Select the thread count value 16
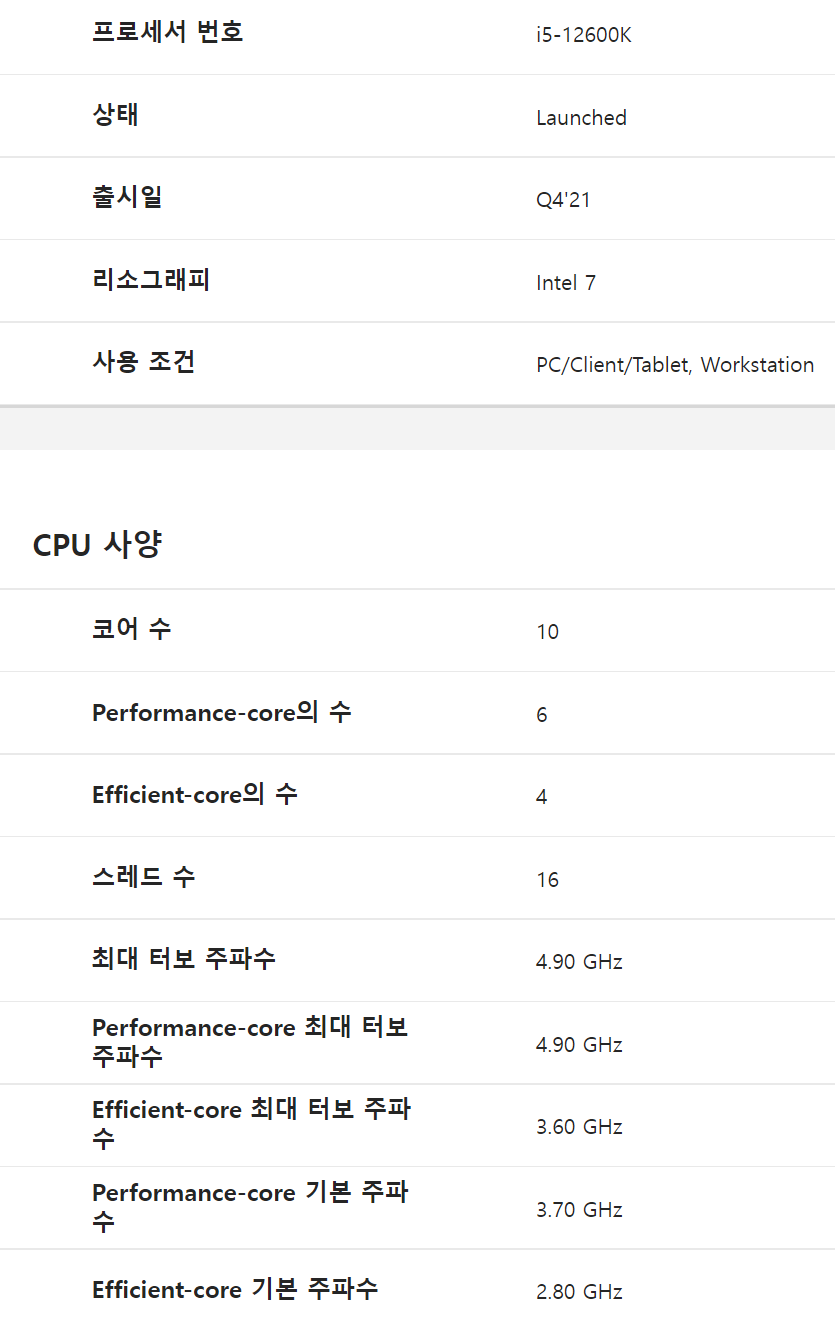The width and height of the screenshot is (835, 1321). [547, 880]
